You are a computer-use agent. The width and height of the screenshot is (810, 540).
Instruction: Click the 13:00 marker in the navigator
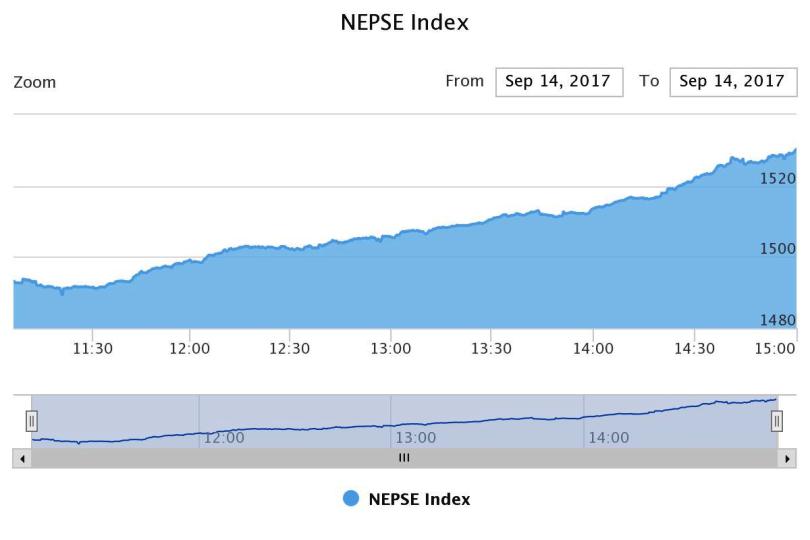click(416, 438)
